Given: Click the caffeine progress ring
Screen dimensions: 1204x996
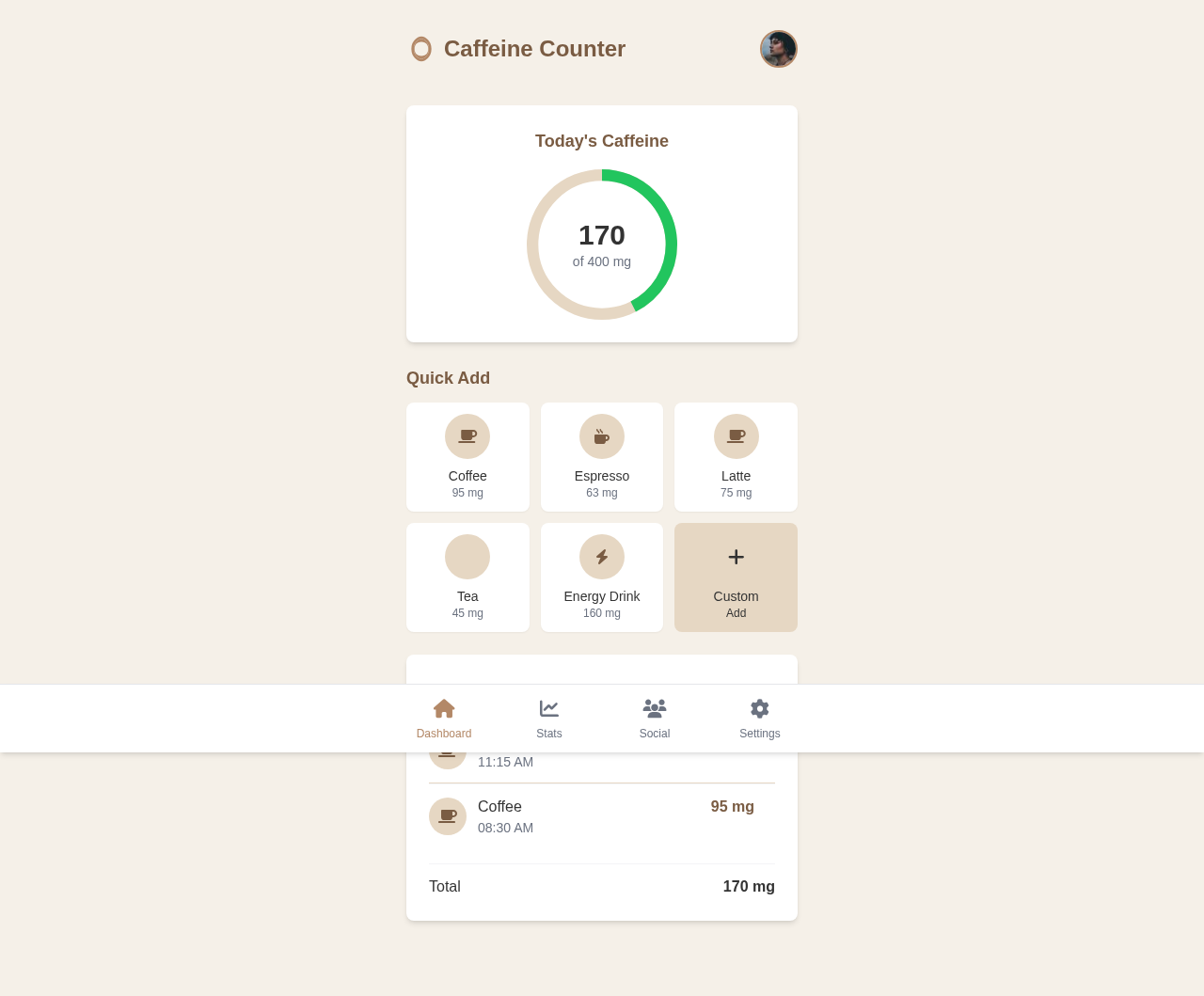Looking at the screenshot, I should pos(602,244).
